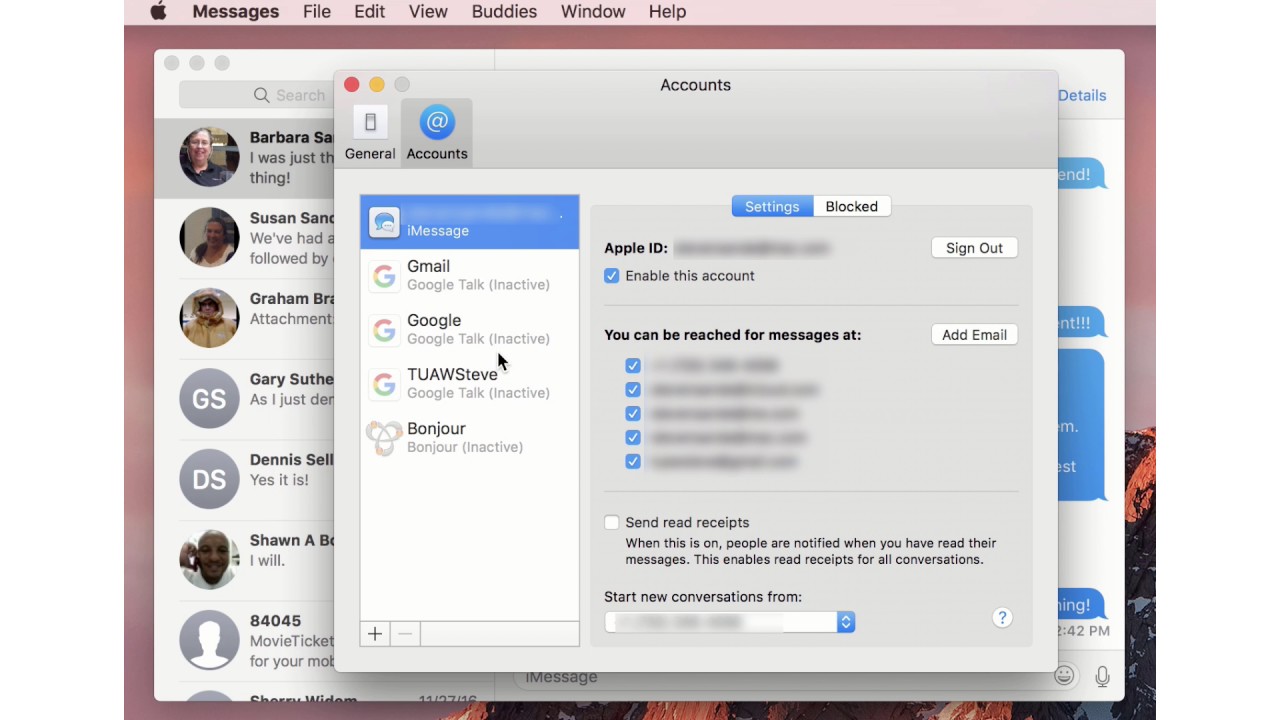Image resolution: width=1280 pixels, height=720 pixels.
Task: Click the Add Email button
Action: (x=974, y=335)
